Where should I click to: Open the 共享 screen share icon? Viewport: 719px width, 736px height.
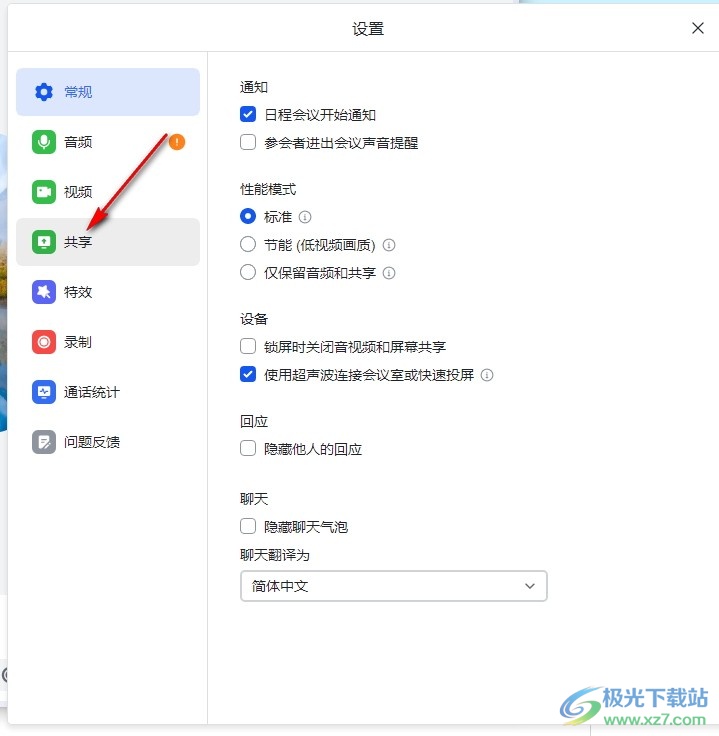(x=44, y=242)
